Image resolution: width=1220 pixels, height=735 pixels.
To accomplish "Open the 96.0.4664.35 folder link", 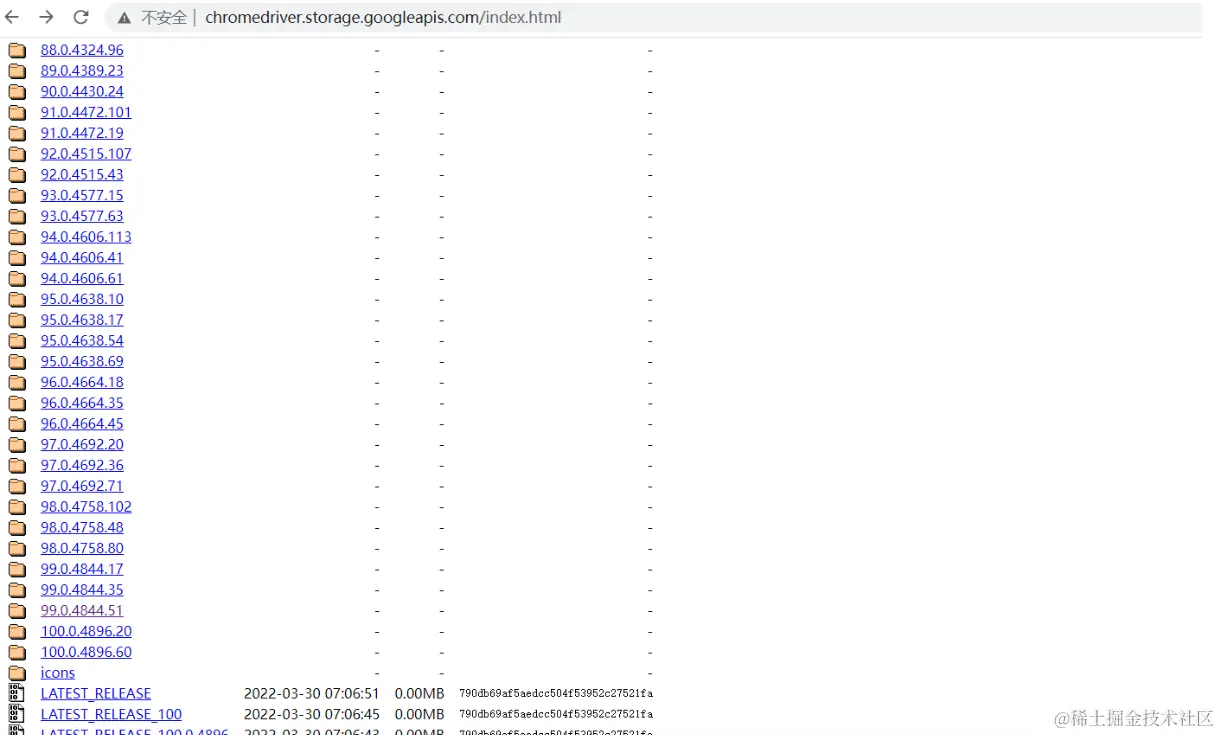I will (82, 403).
